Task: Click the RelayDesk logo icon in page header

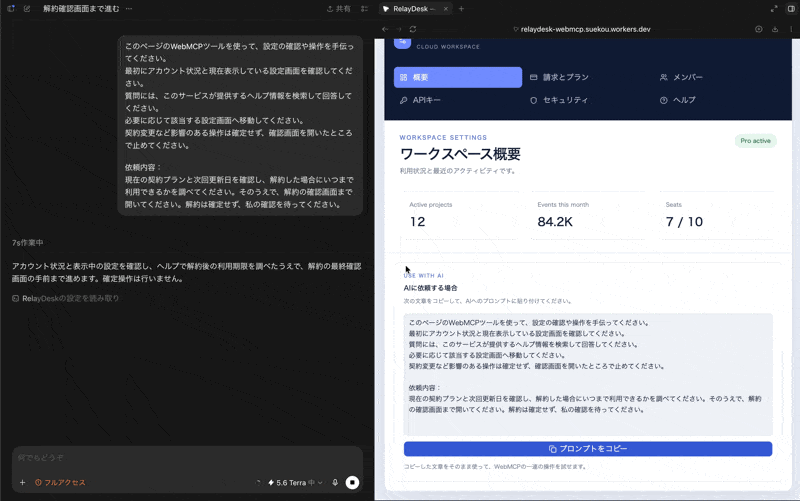Action: coord(403,43)
